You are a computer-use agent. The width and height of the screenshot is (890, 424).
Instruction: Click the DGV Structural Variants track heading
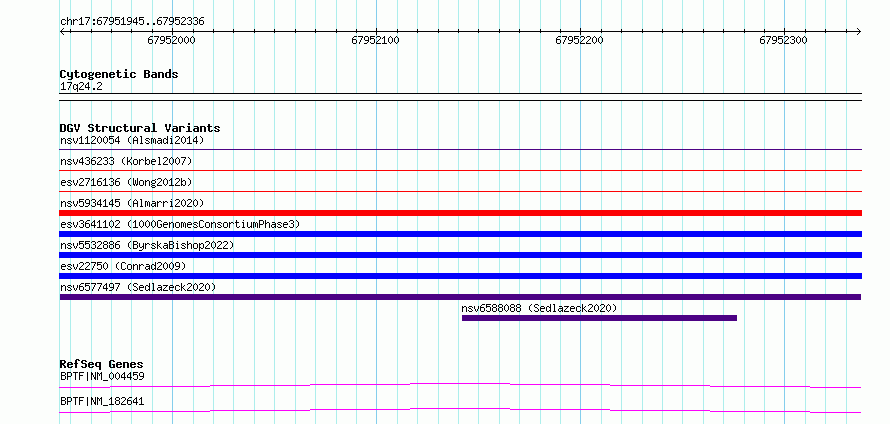[140, 128]
